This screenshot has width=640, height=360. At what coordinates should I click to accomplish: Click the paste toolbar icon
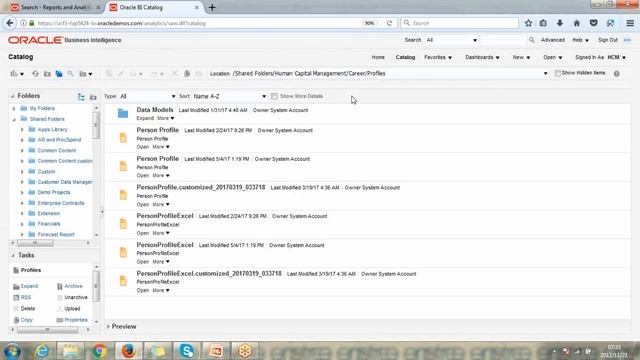[x=199, y=74]
